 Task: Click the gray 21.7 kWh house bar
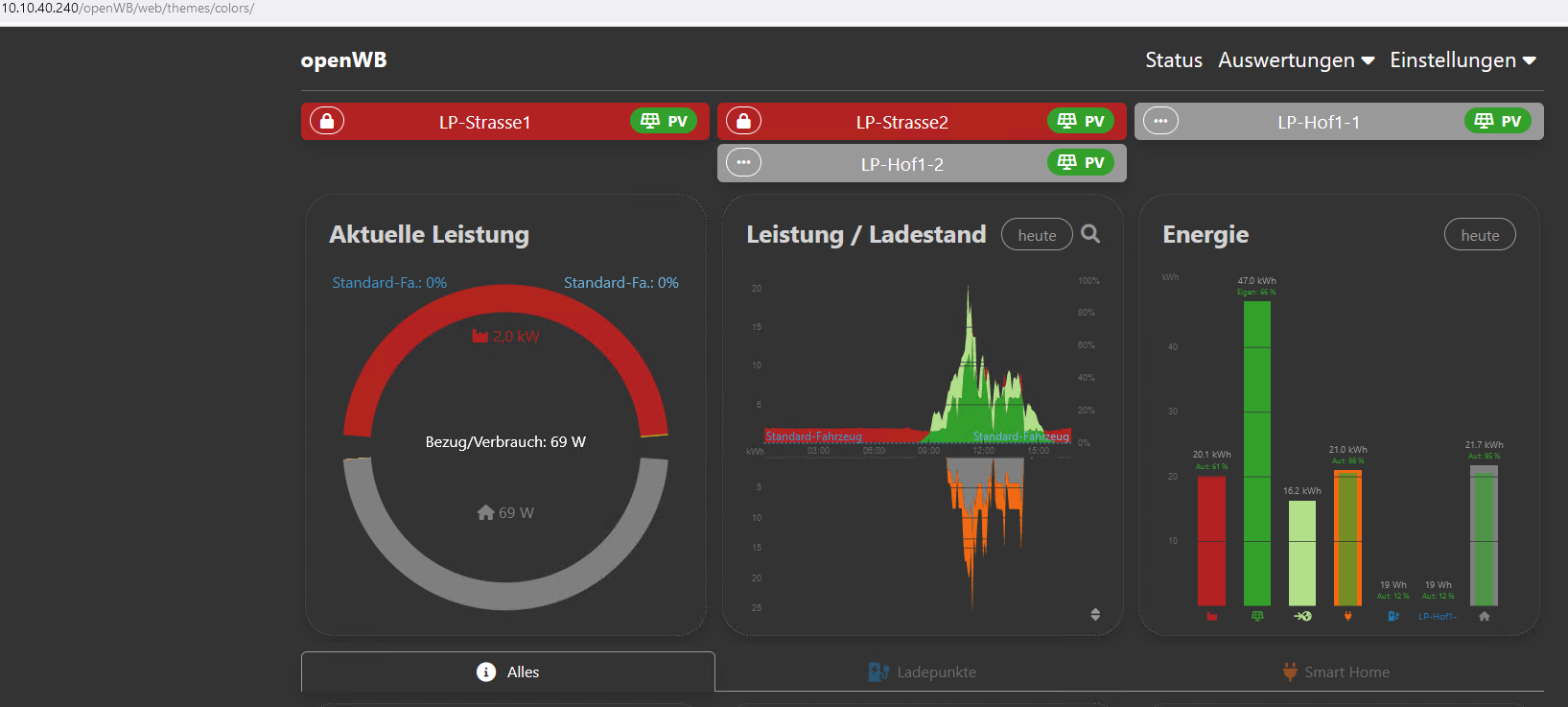(x=1485, y=535)
